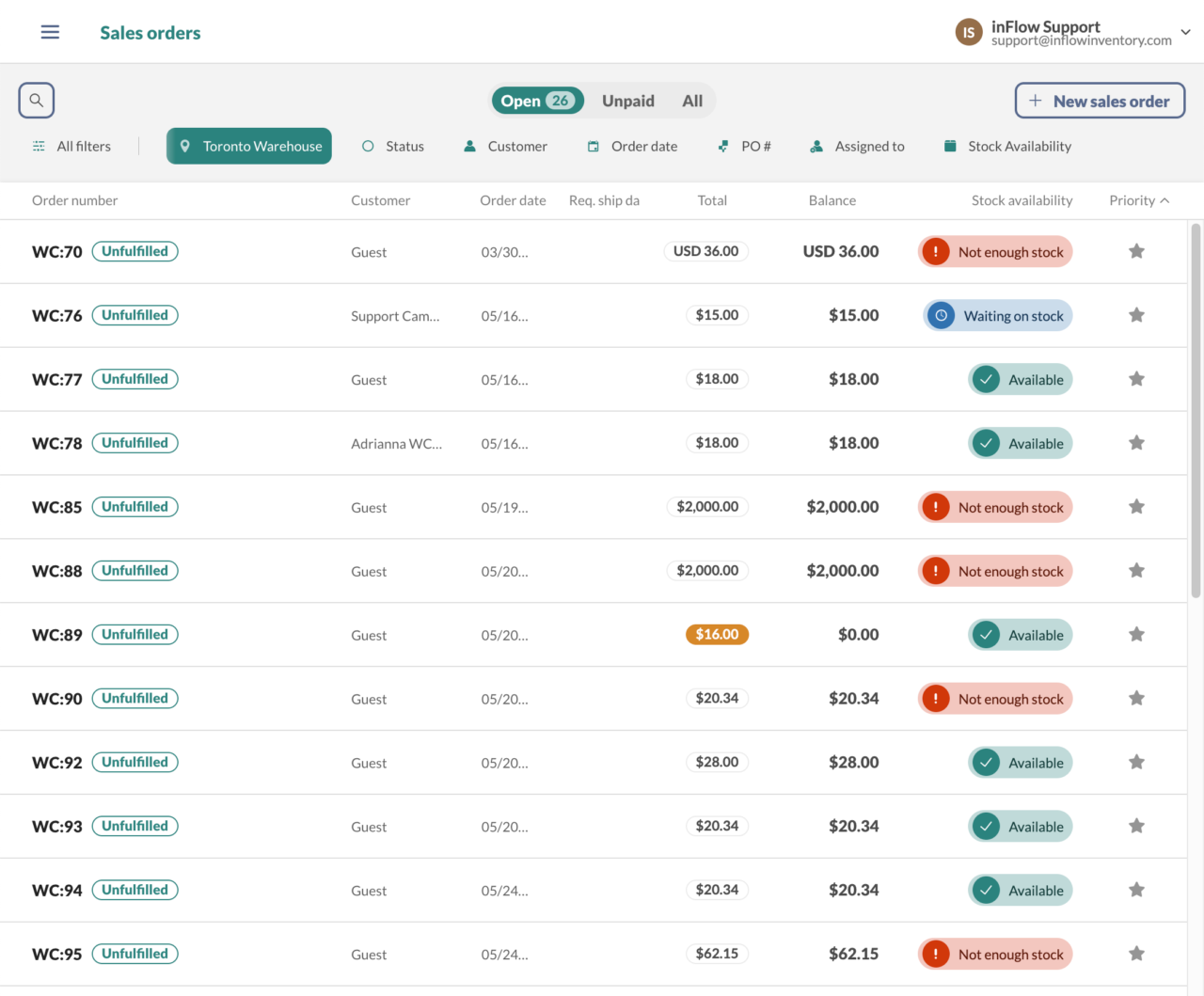The image size is (1204, 996).
Task: Click the warning icon on WC:70's stock status
Action: pyautogui.click(x=935, y=251)
